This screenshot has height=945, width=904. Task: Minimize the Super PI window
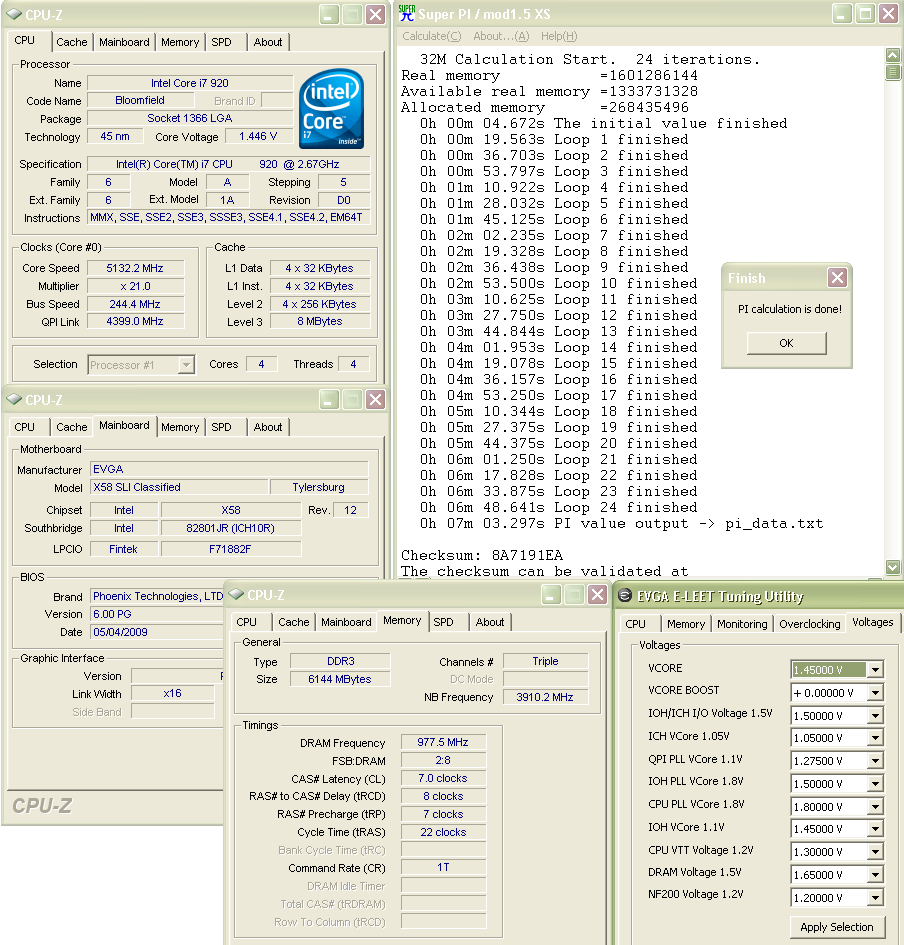[x=843, y=14]
